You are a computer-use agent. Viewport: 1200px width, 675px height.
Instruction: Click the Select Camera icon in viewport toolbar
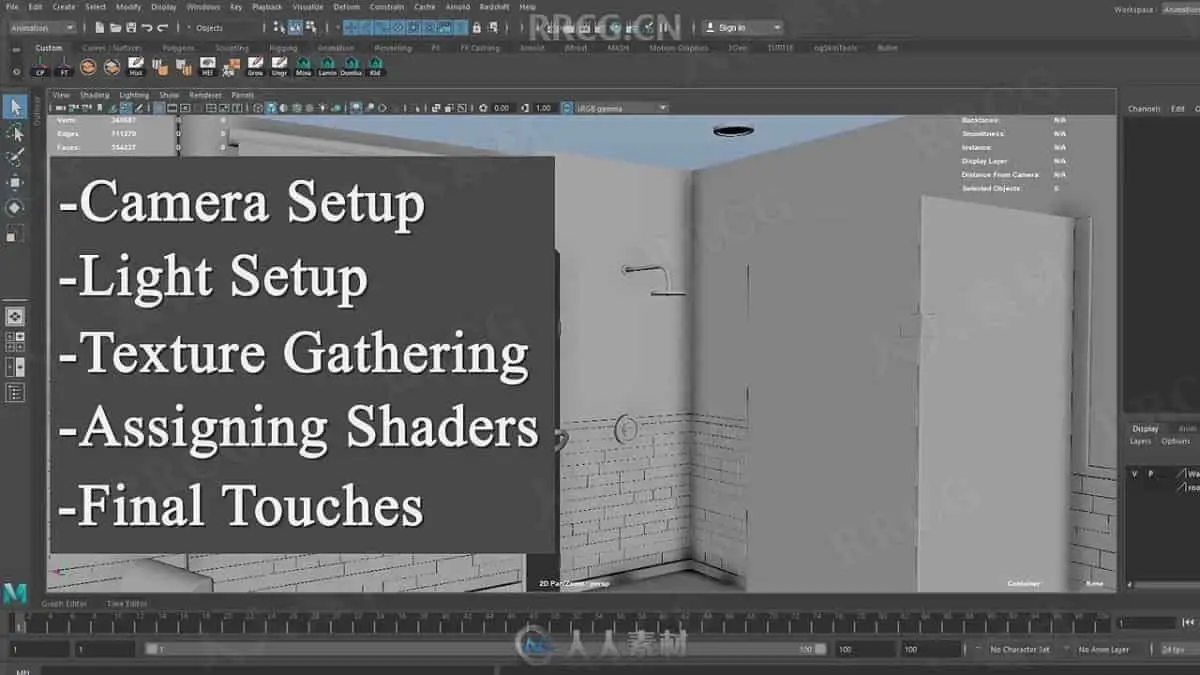click(x=62, y=108)
